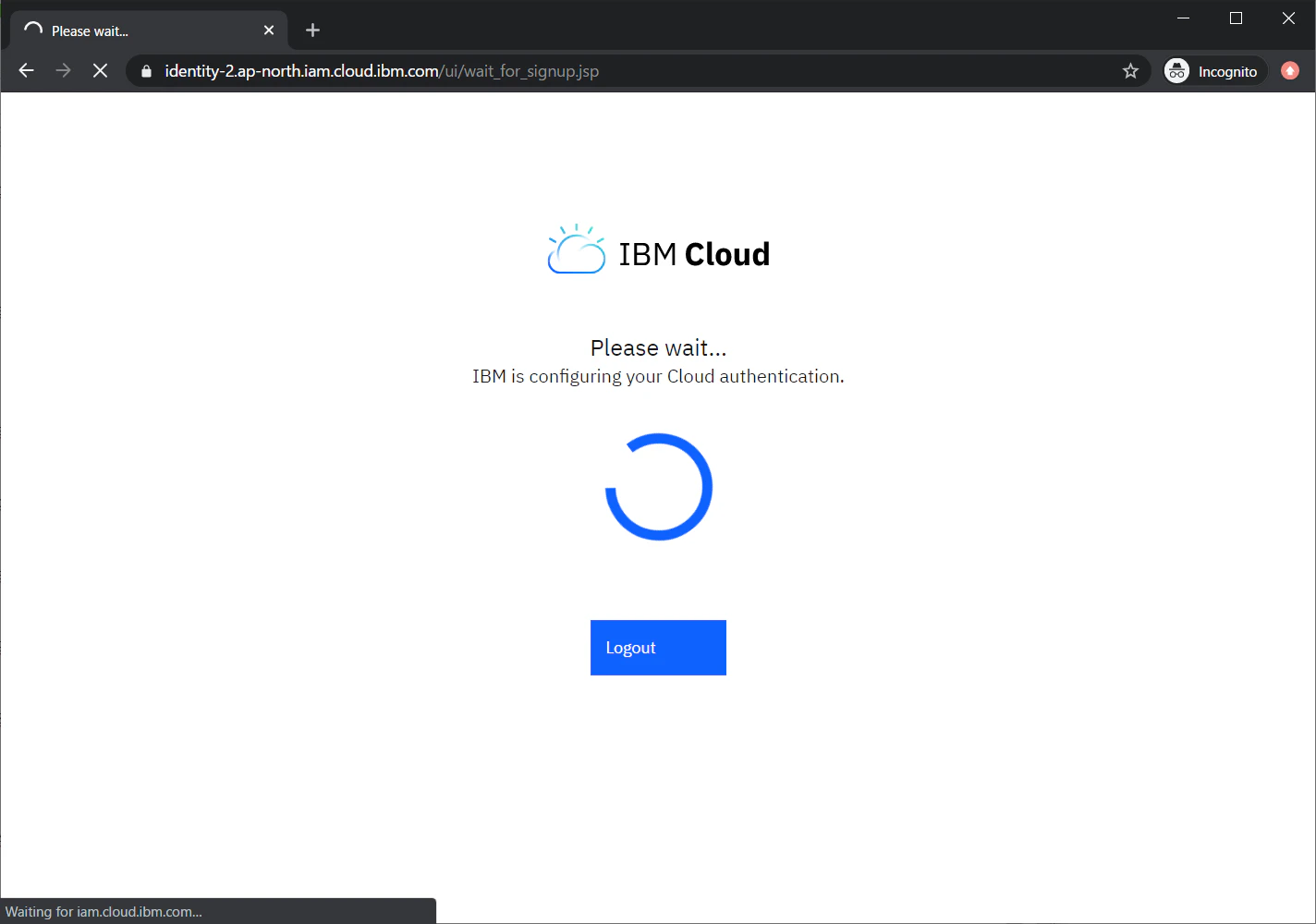This screenshot has width=1316, height=924.
Task: Click "Waiting for iam.cloud.ibm.com..." status text
Action: (104, 912)
